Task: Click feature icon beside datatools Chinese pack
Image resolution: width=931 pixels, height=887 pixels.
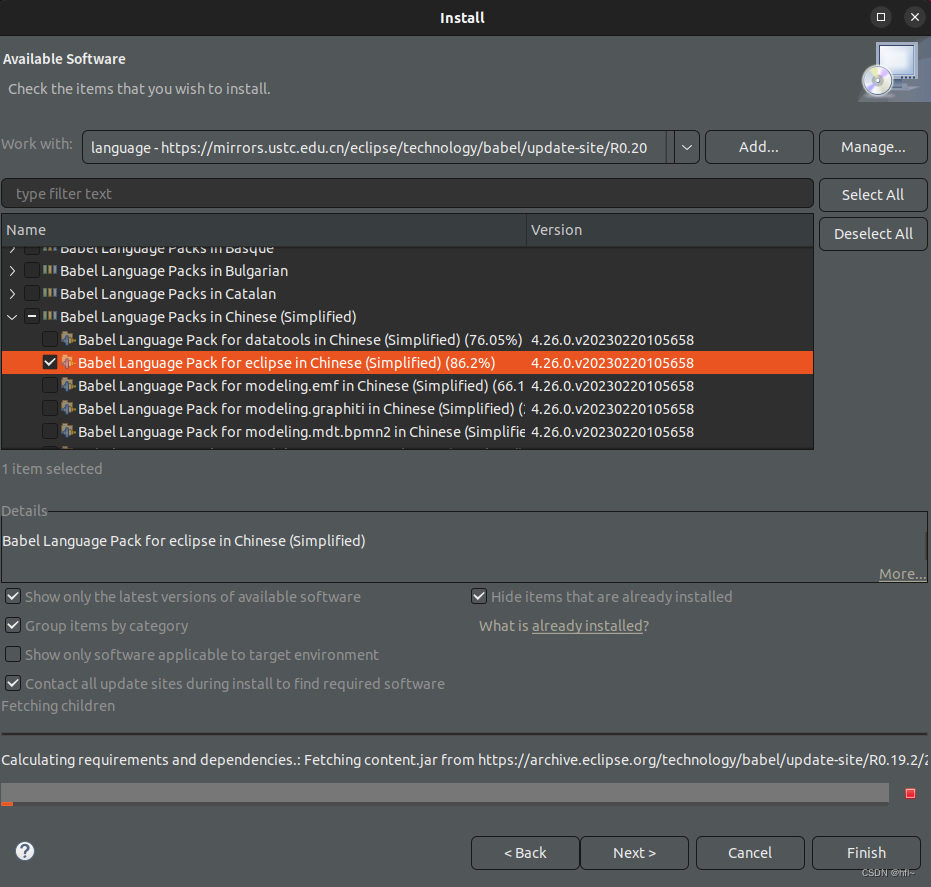Action: coord(68,339)
